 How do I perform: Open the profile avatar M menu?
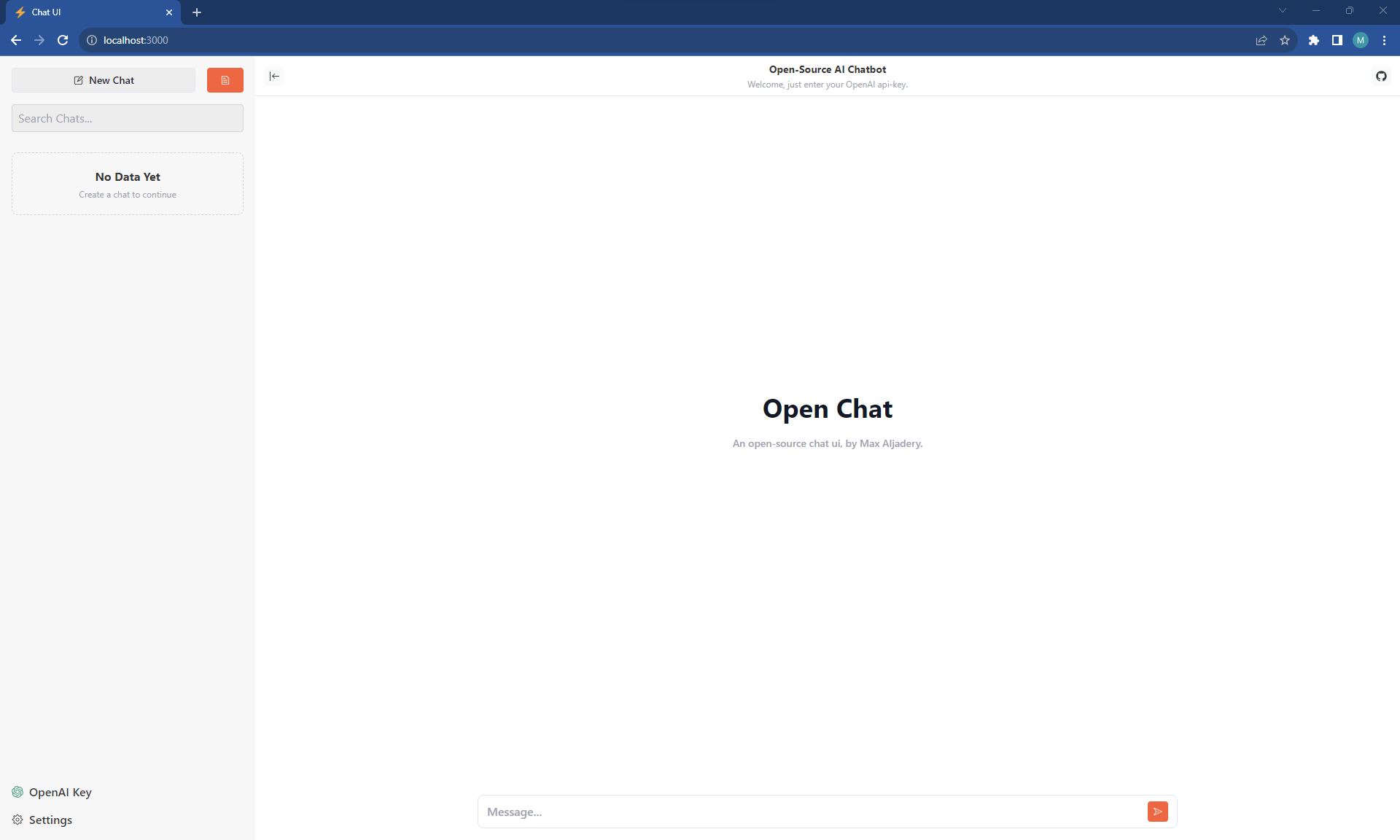(x=1360, y=40)
